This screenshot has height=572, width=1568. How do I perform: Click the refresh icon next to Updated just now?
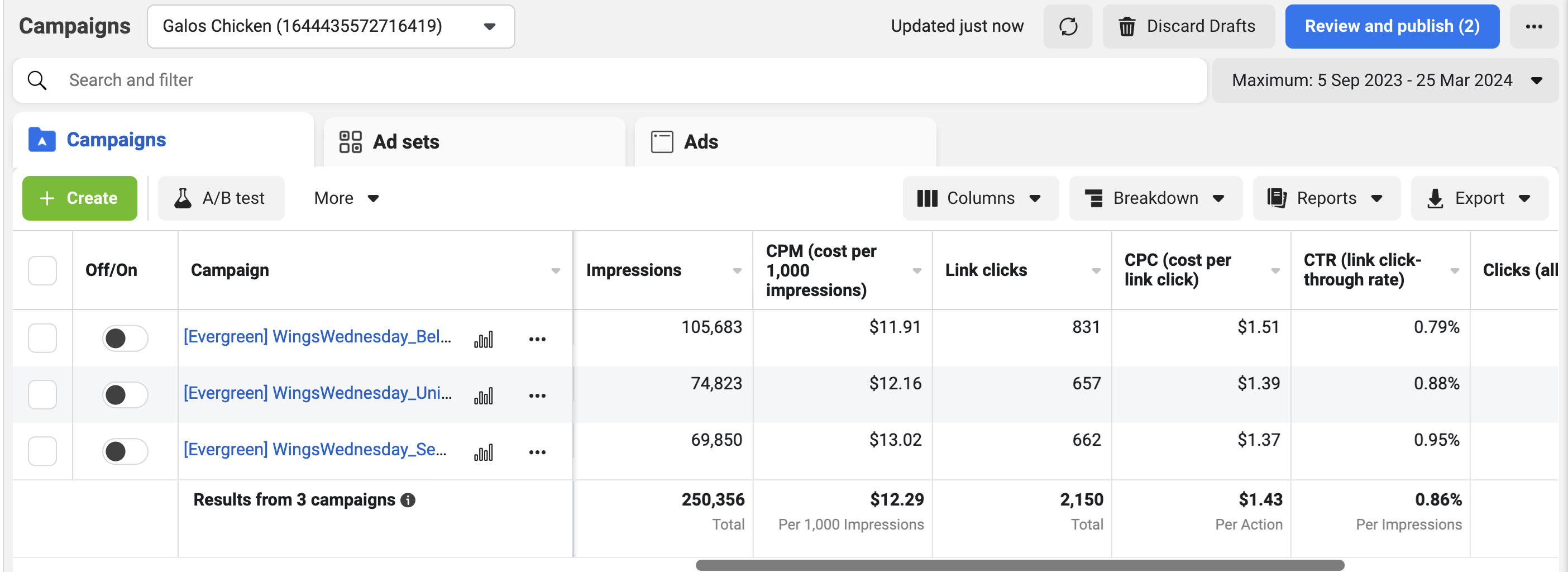pyautogui.click(x=1068, y=26)
